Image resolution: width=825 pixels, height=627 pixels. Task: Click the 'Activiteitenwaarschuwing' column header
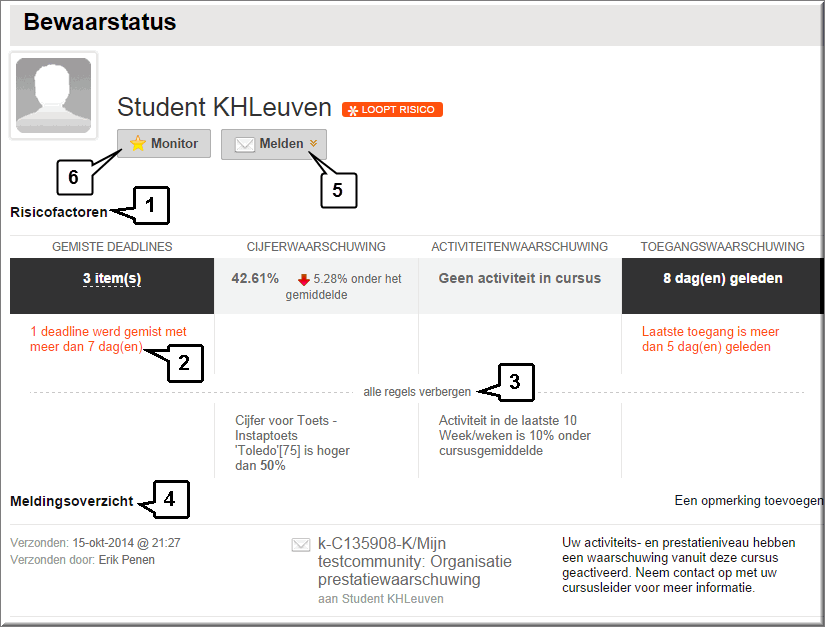pos(520,246)
